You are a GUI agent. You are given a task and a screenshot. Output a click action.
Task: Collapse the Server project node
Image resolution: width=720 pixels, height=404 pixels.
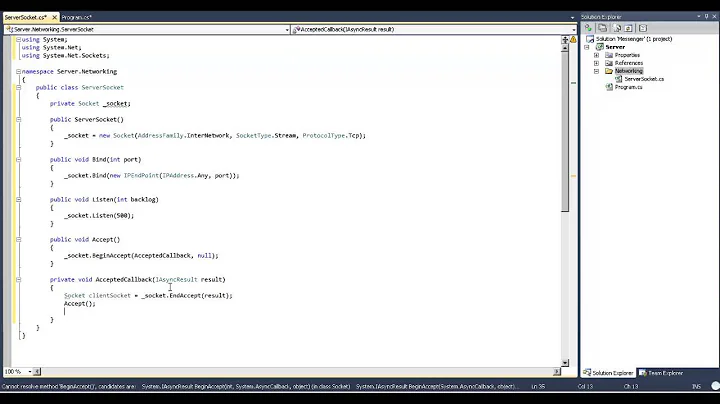pyautogui.click(x=587, y=47)
